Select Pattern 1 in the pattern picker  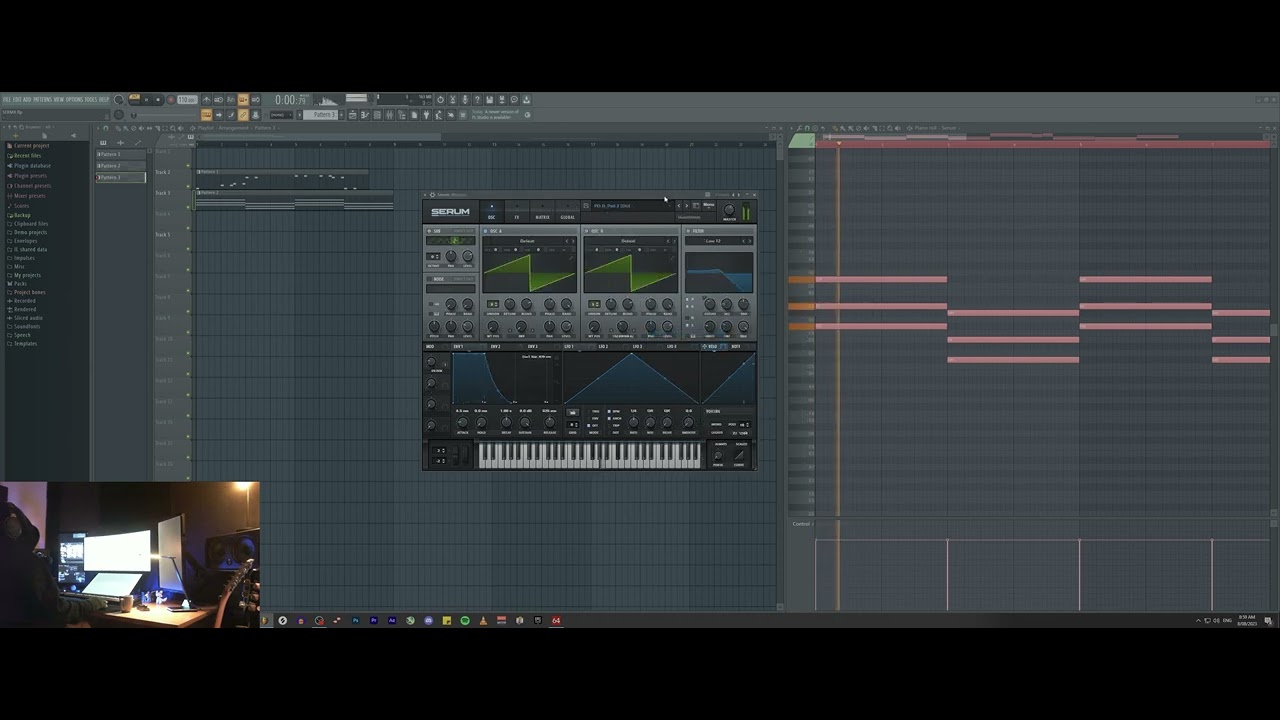[x=121, y=154]
